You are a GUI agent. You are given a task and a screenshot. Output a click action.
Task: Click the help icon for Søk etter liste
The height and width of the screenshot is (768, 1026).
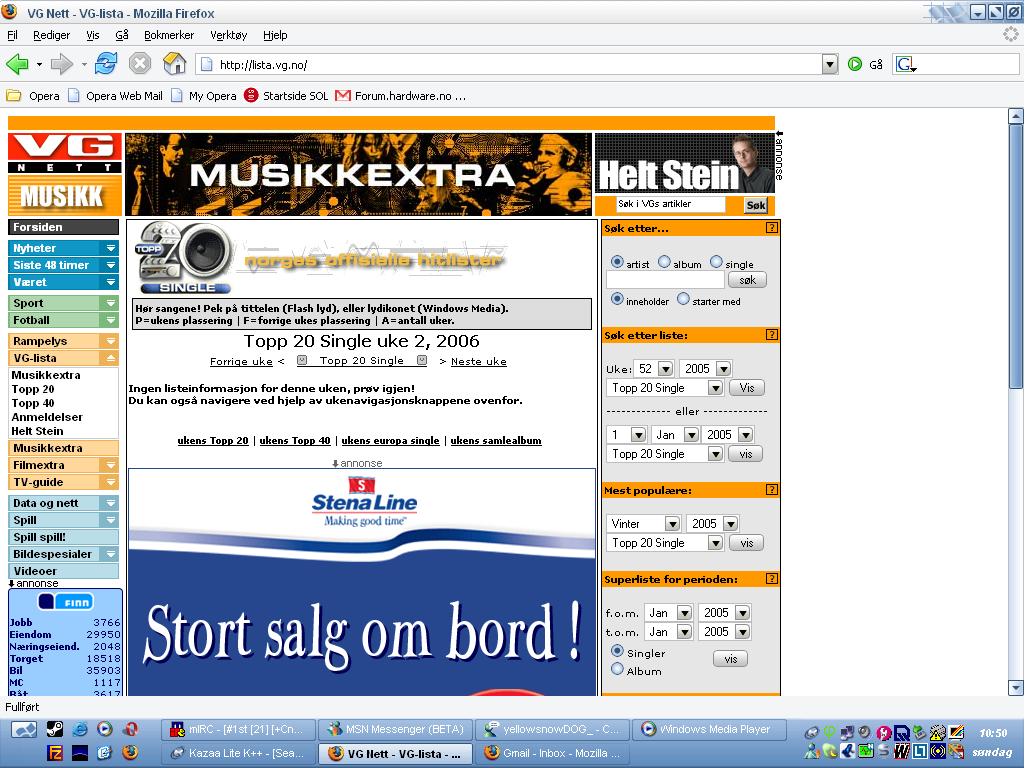coord(771,335)
